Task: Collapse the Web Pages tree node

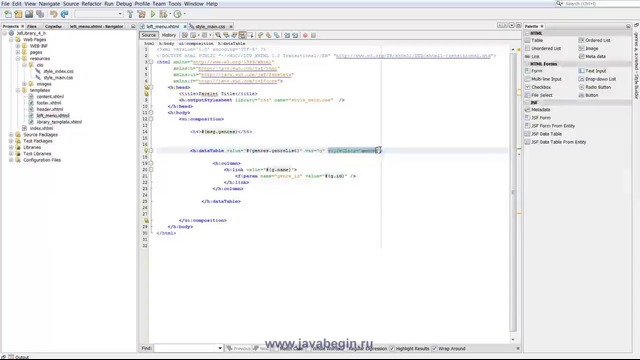Action: point(11,40)
